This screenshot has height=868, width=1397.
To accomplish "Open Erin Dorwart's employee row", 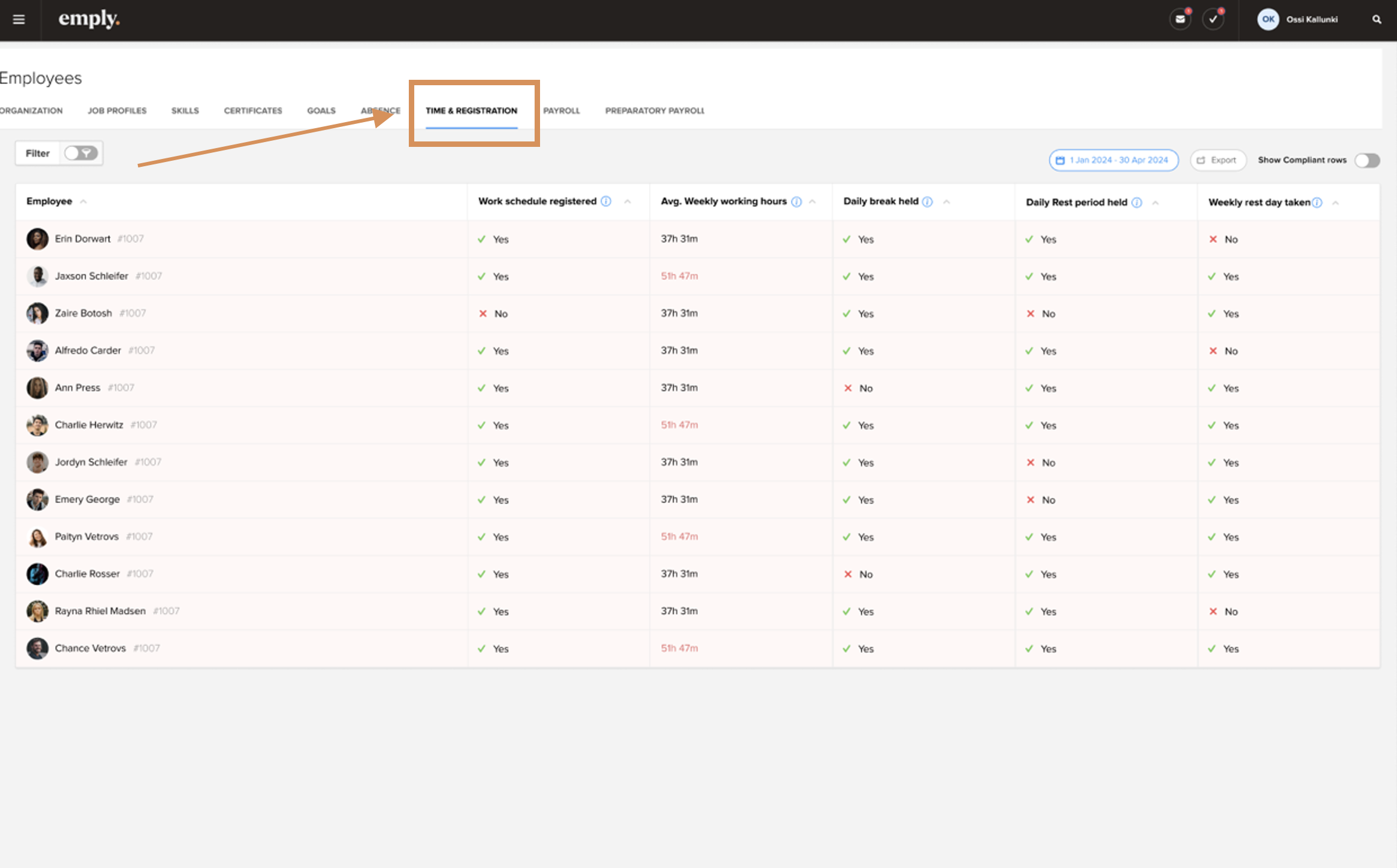I will coord(83,239).
